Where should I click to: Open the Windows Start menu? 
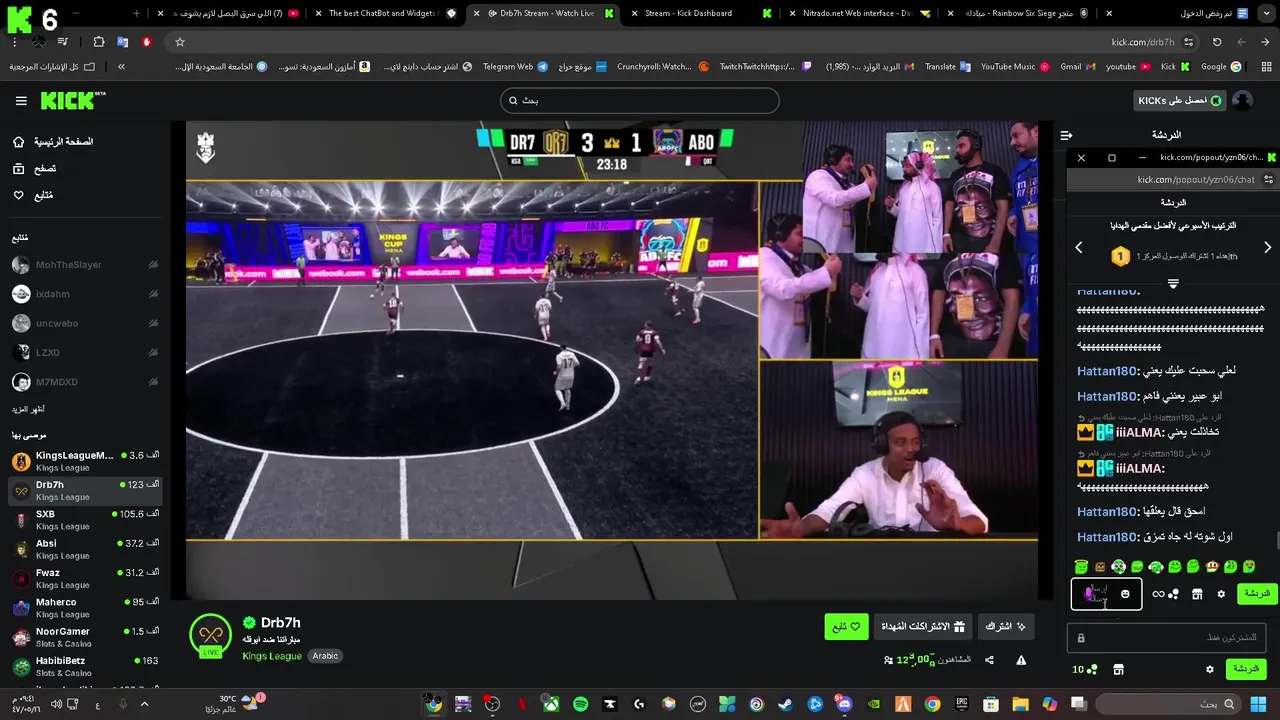pyautogui.click(x=1258, y=704)
